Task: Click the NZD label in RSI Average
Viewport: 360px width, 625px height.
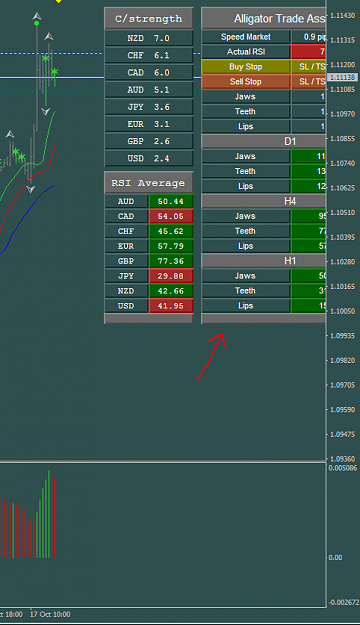Action: point(126,291)
